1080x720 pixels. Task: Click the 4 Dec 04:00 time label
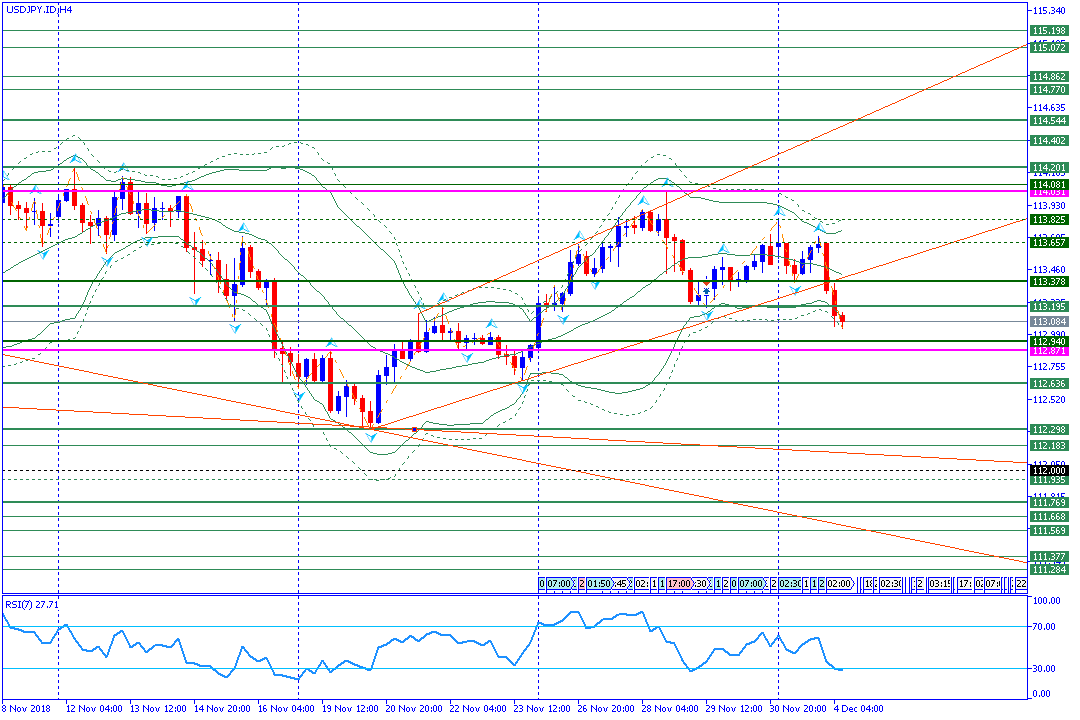click(859, 708)
